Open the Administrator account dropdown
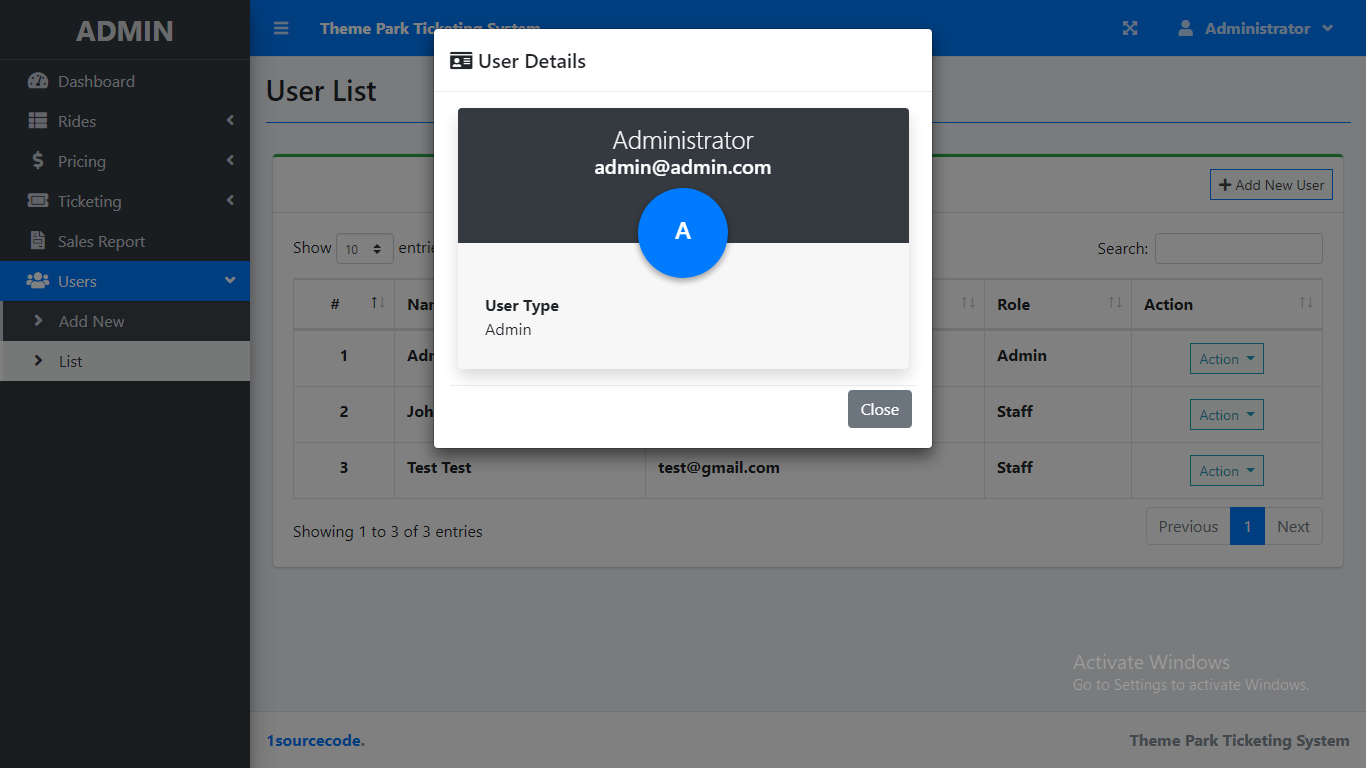This screenshot has width=1366, height=768. 1256,28
